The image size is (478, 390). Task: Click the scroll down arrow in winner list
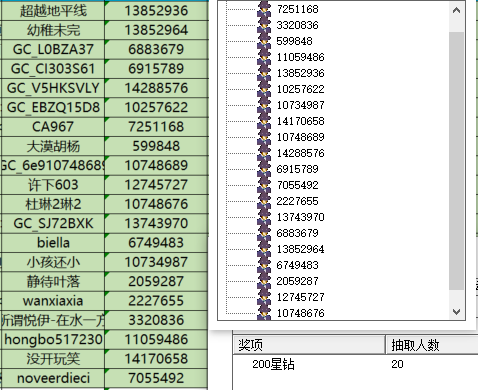coord(456,312)
